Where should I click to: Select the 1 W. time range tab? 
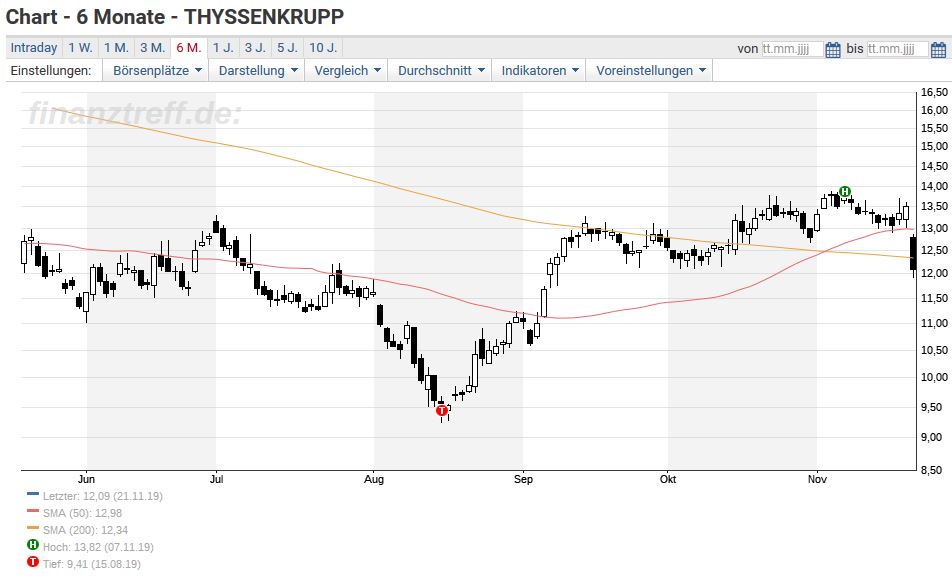coord(80,48)
